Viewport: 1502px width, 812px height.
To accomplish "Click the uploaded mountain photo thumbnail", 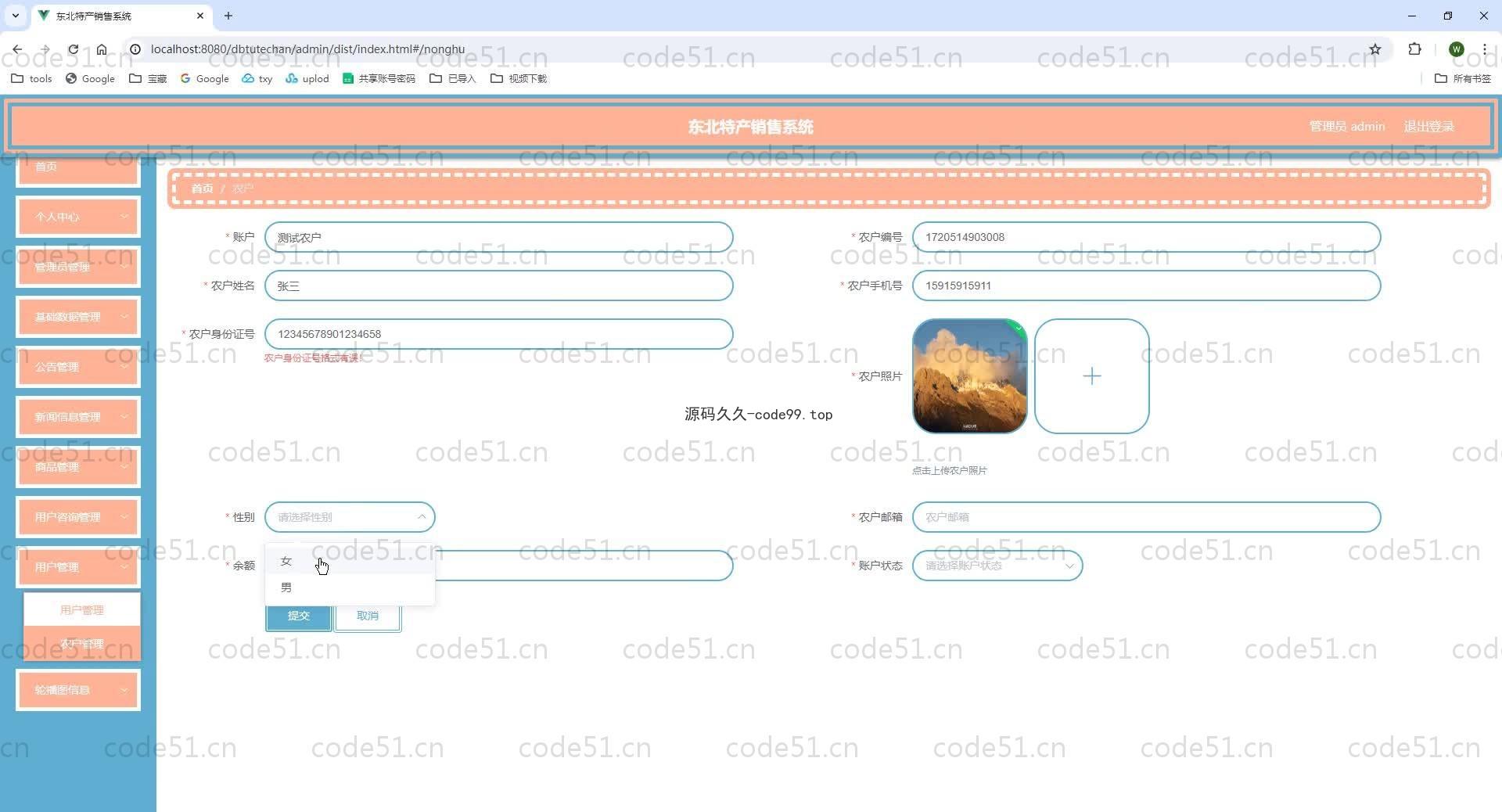I will [x=970, y=376].
